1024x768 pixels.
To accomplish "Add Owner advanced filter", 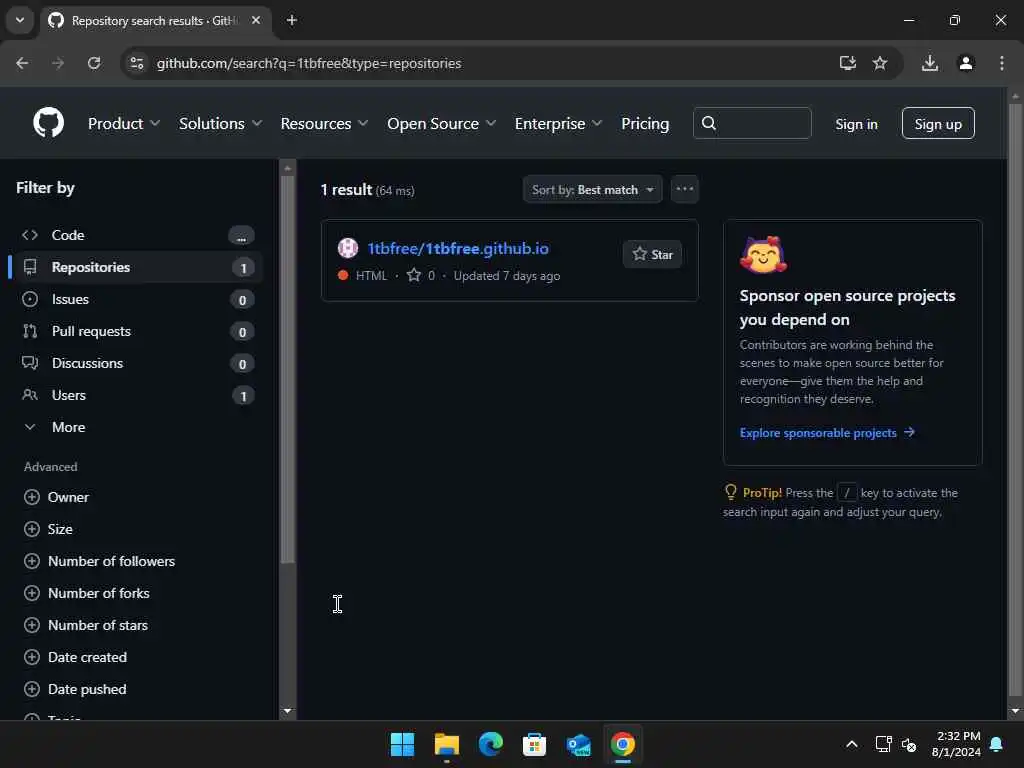I will [56, 497].
